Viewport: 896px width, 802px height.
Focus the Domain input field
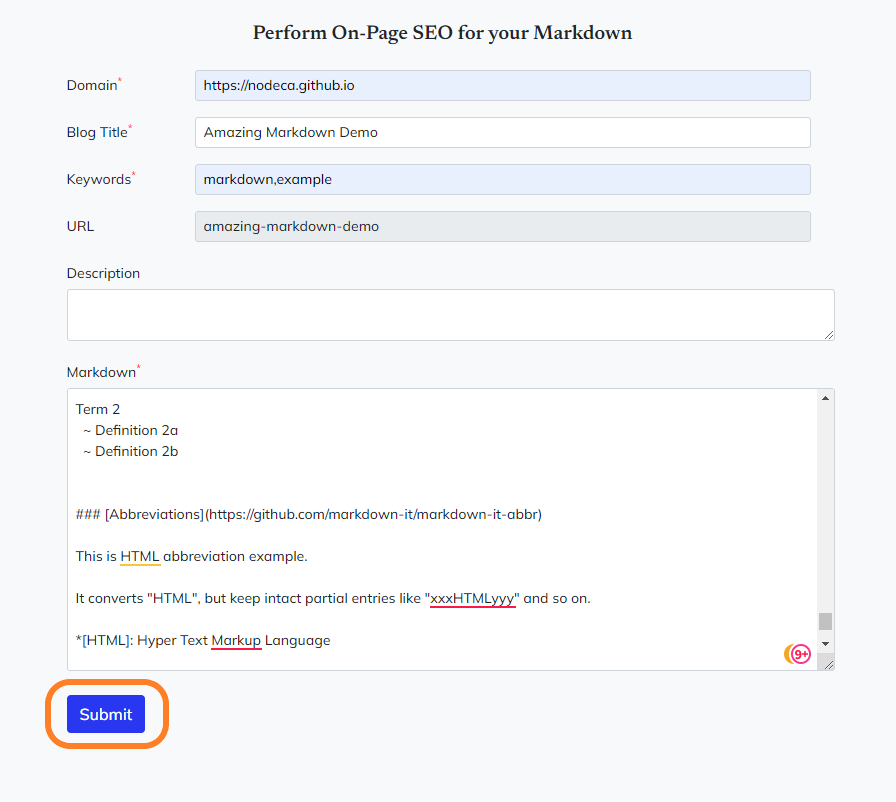[502, 86]
